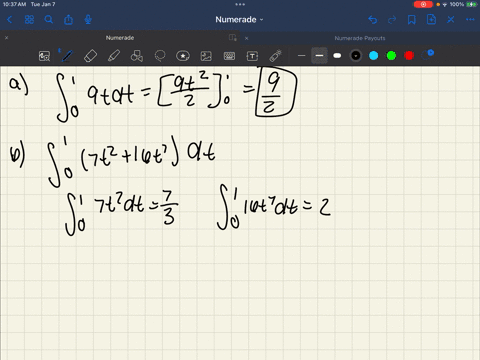Go back using the left chevron
The height and width of the screenshot is (360, 480).
click(x=9, y=20)
